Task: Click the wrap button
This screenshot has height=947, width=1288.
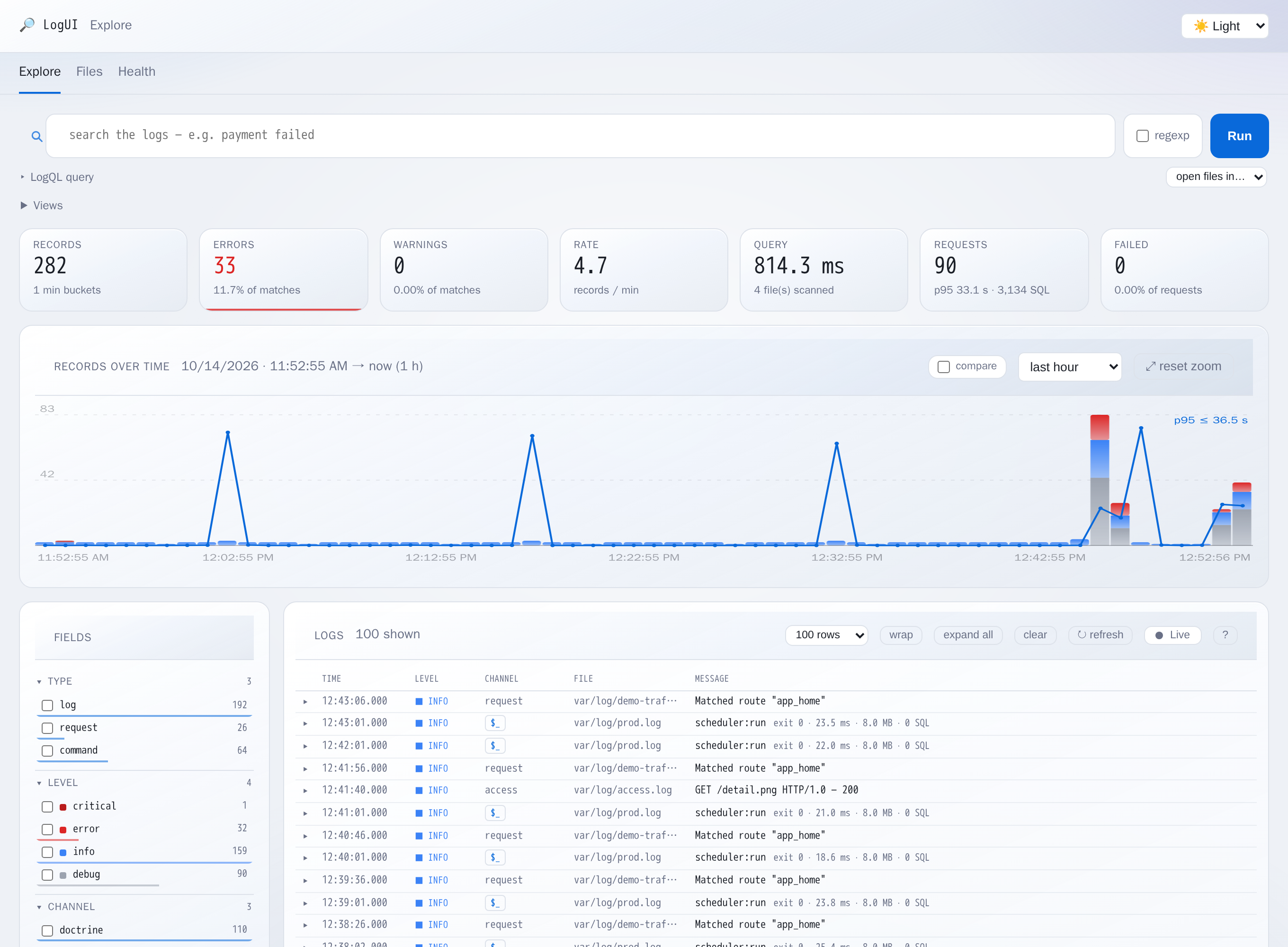Action: click(901, 634)
